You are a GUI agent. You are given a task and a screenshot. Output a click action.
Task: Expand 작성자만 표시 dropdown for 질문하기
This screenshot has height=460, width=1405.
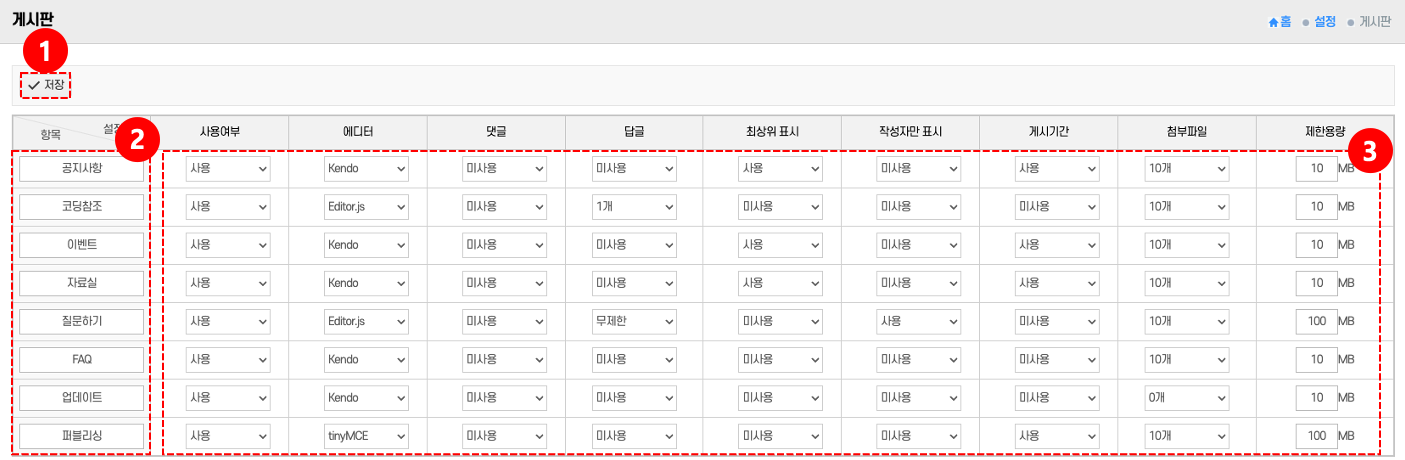coord(918,321)
